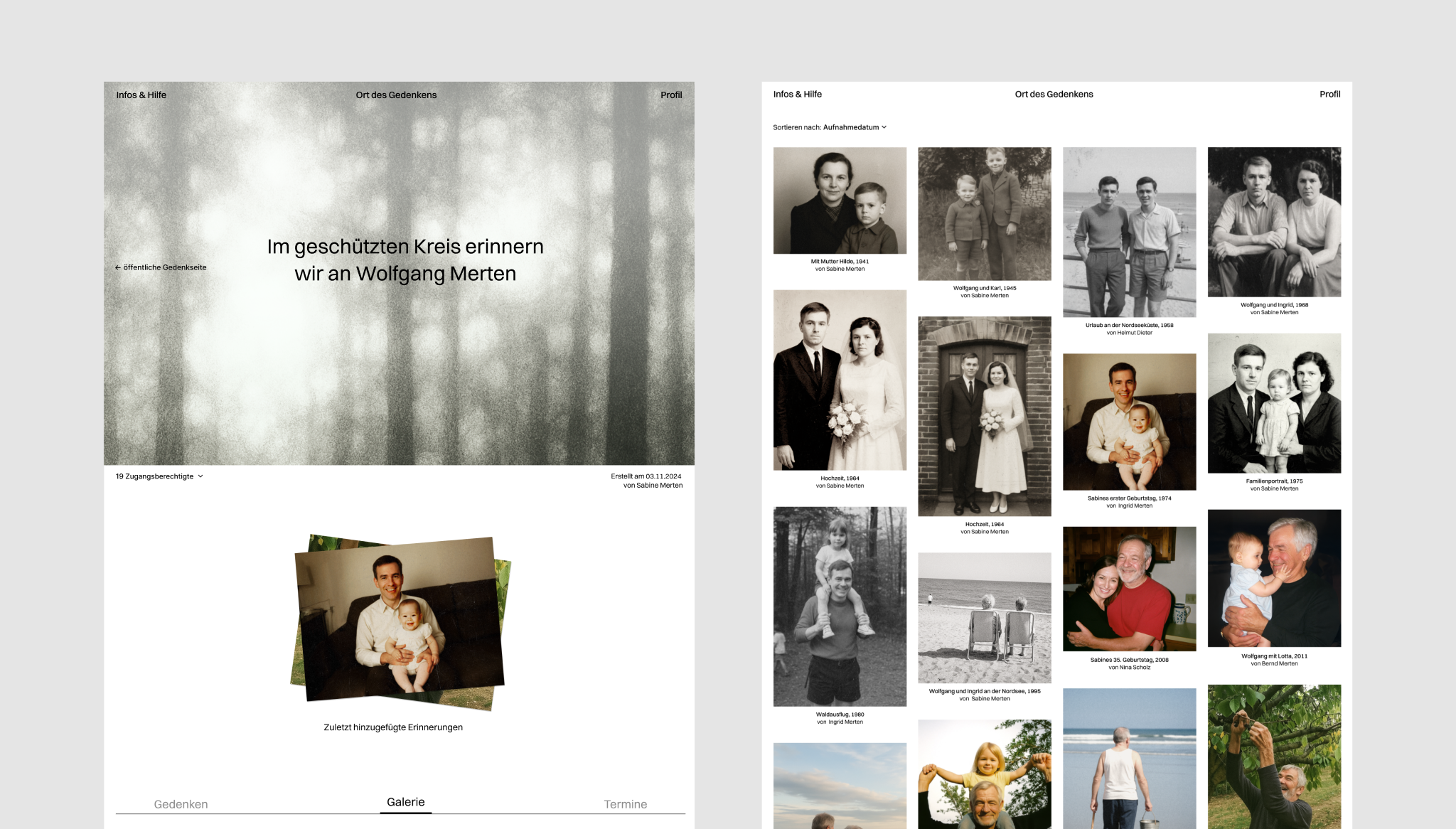Open Infos & Hilfe in left page
1456x829 pixels.
point(141,95)
